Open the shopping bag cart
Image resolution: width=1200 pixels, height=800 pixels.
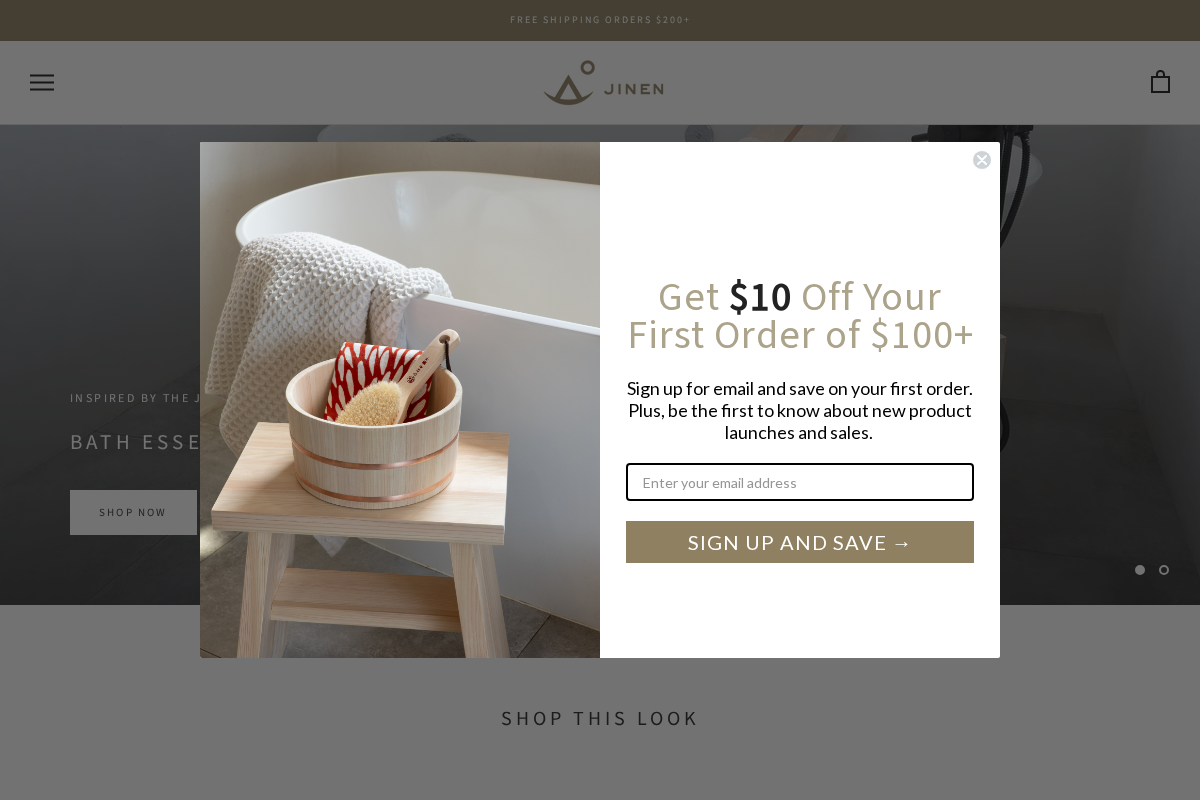(1160, 82)
